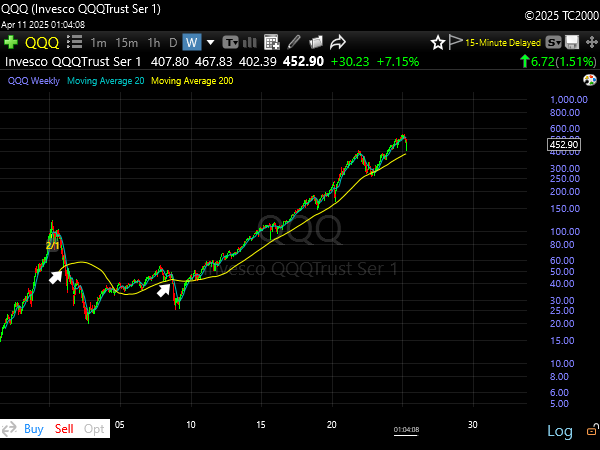Click the bar chart style icon
The width and height of the screenshot is (600, 450).
click(x=250, y=42)
